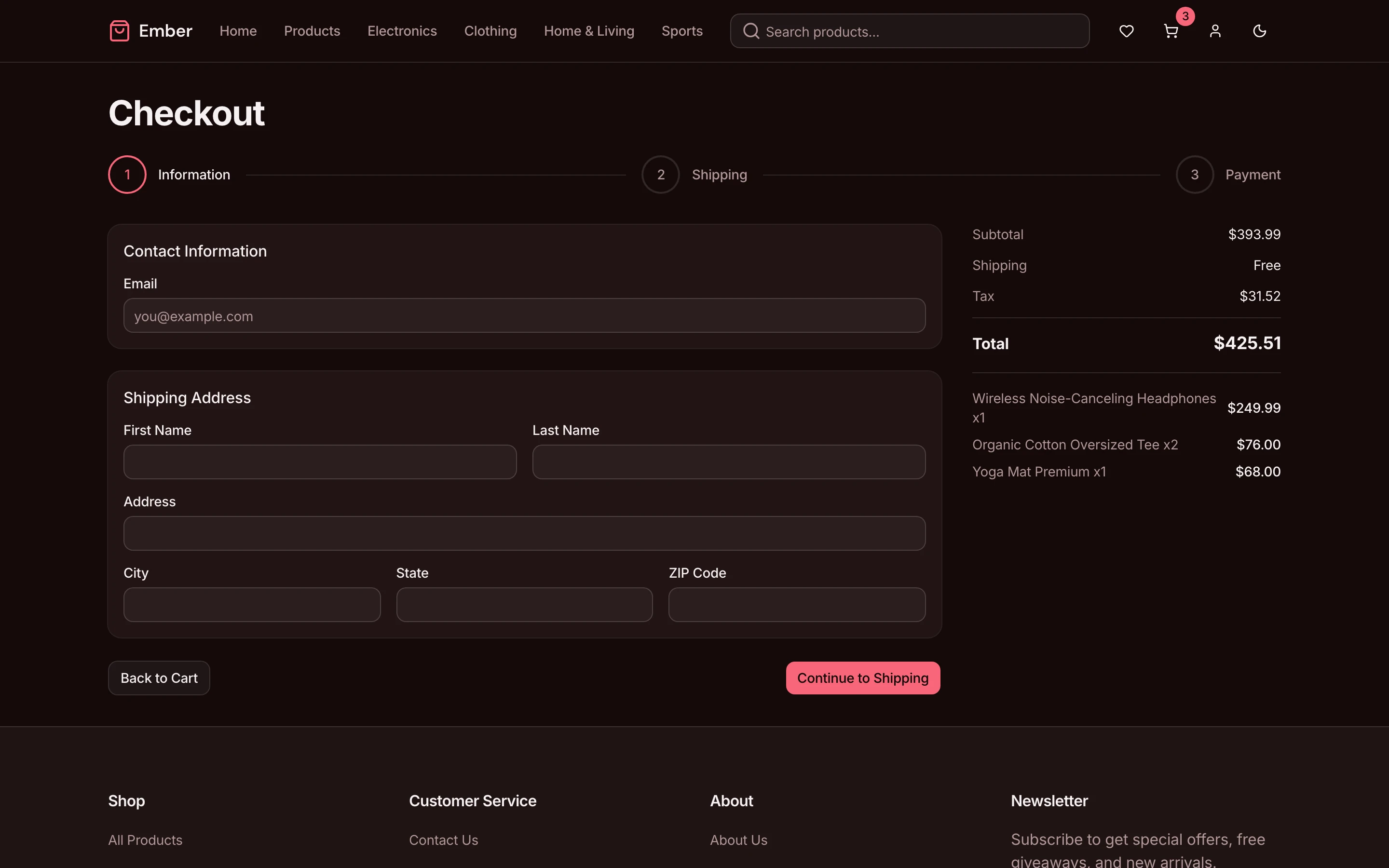Switch to the Clothing section
This screenshot has height=868, width=1389.
490,30
